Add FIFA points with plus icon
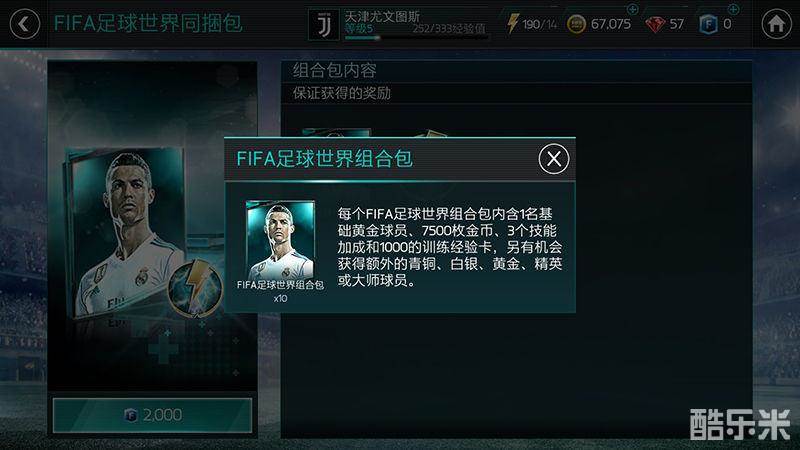Screen dimensions: 800x450 pos(733,9)
